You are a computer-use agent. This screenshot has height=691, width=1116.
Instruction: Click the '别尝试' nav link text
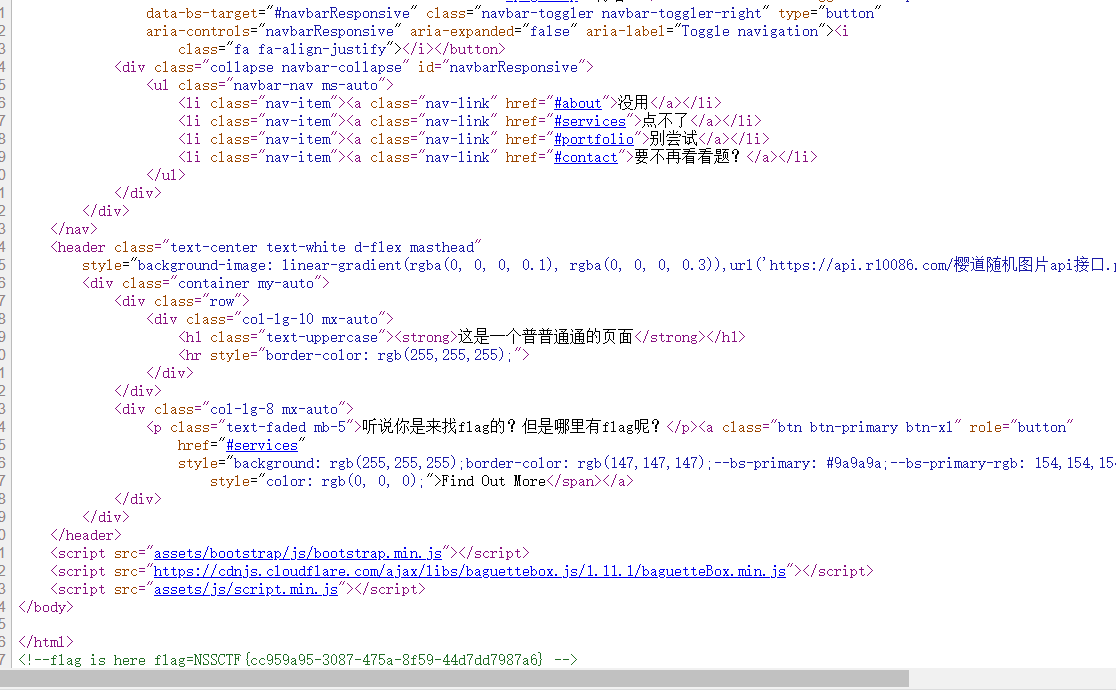tap(673, 139)
